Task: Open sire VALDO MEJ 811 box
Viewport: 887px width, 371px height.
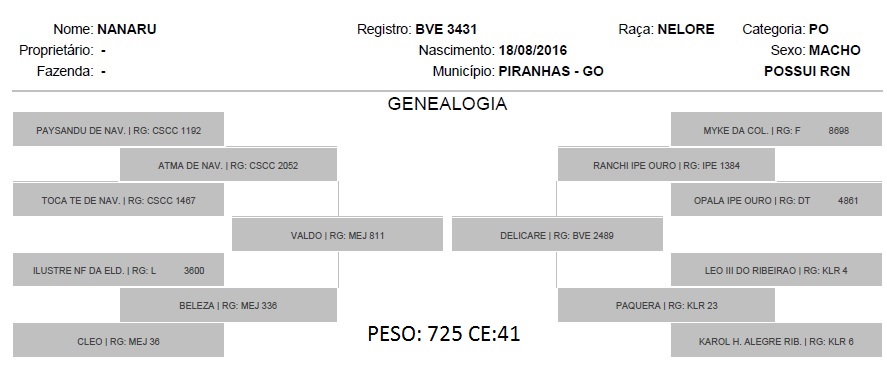Action: 337,235
